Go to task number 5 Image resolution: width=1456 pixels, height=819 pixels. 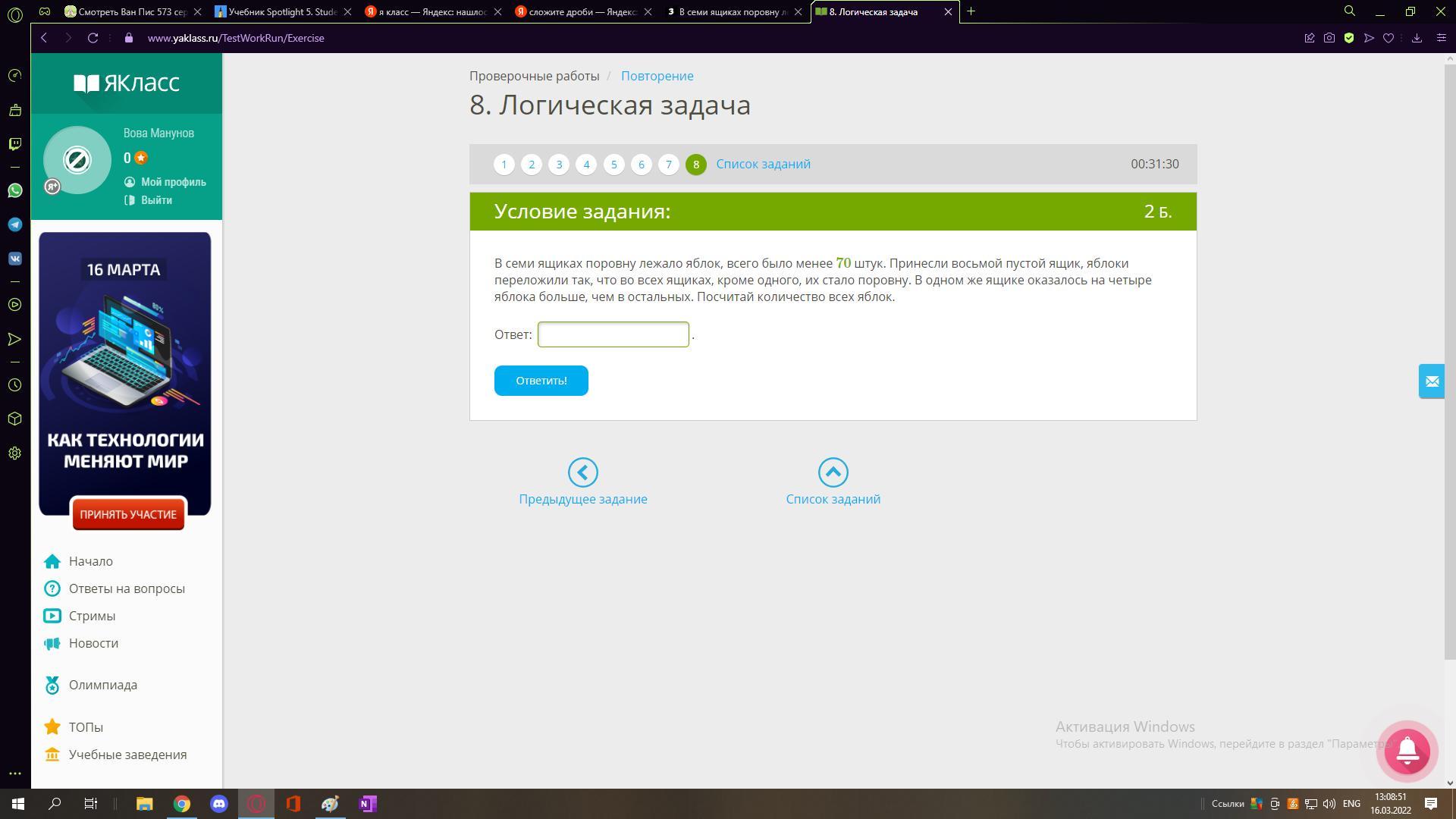(x=613, y=165)
